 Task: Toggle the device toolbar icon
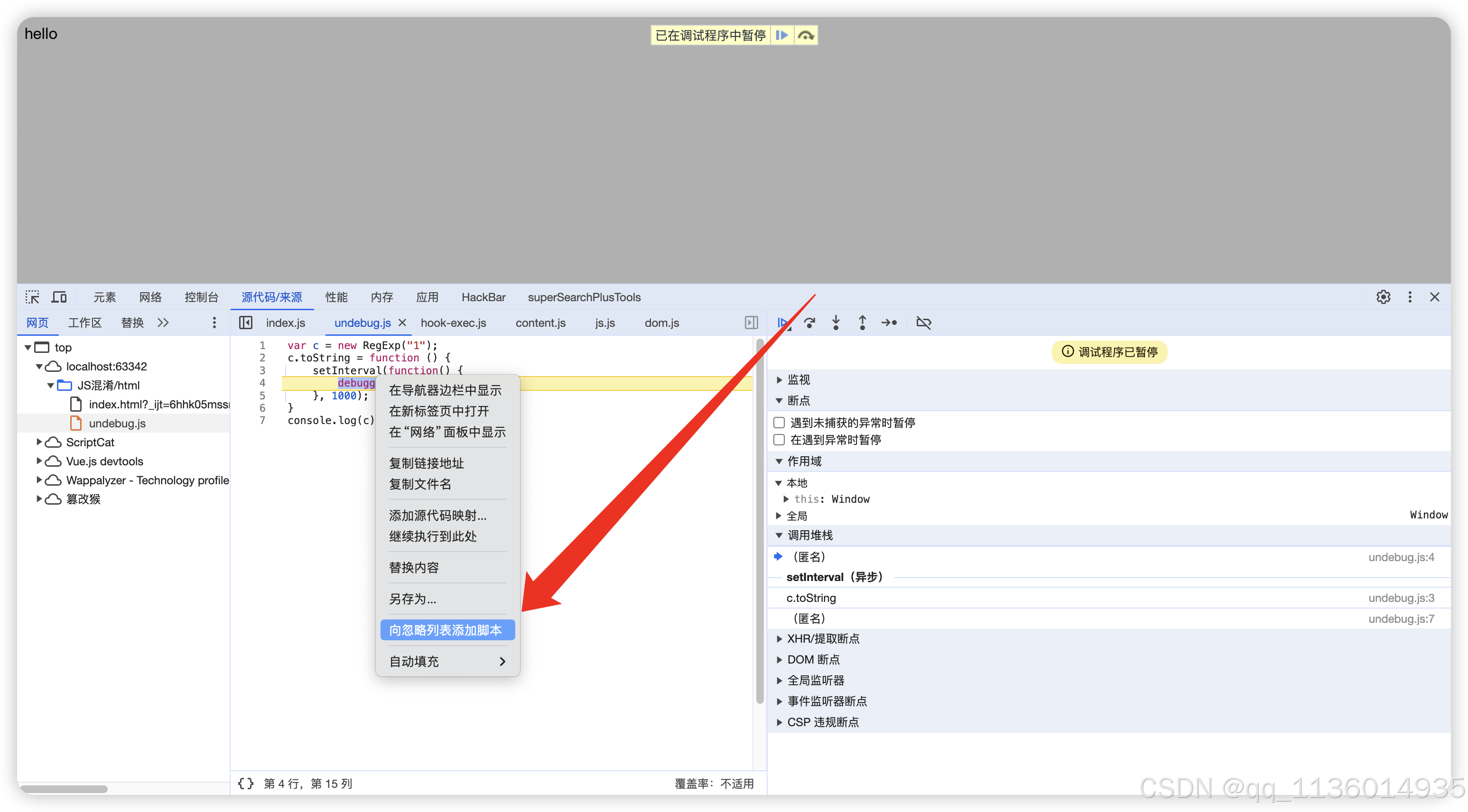pyautogui.click(x=59, y=297)
